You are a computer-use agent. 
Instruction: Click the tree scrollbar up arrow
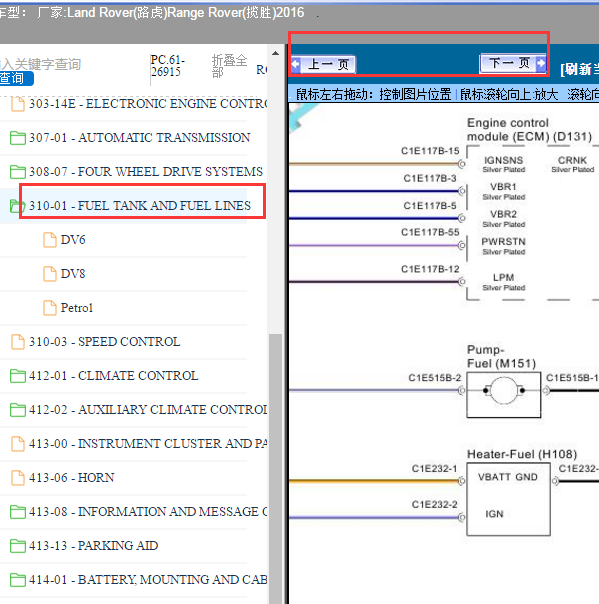point(275,54)
